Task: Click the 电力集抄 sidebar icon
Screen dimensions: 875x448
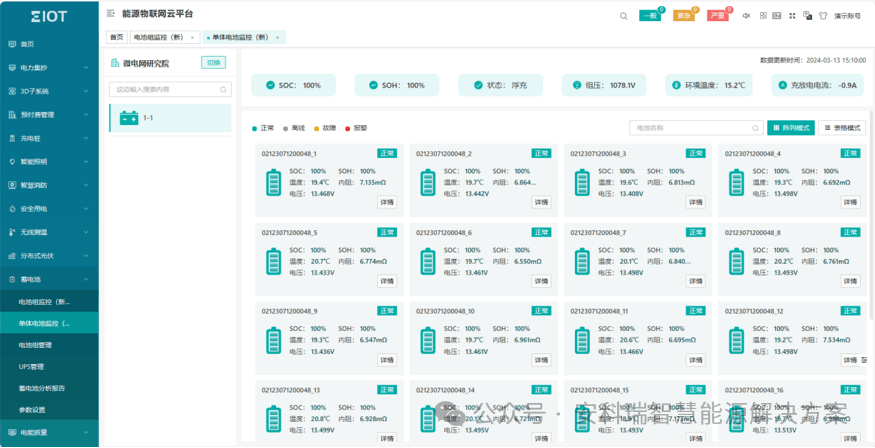Action: (x=12, y=68)
